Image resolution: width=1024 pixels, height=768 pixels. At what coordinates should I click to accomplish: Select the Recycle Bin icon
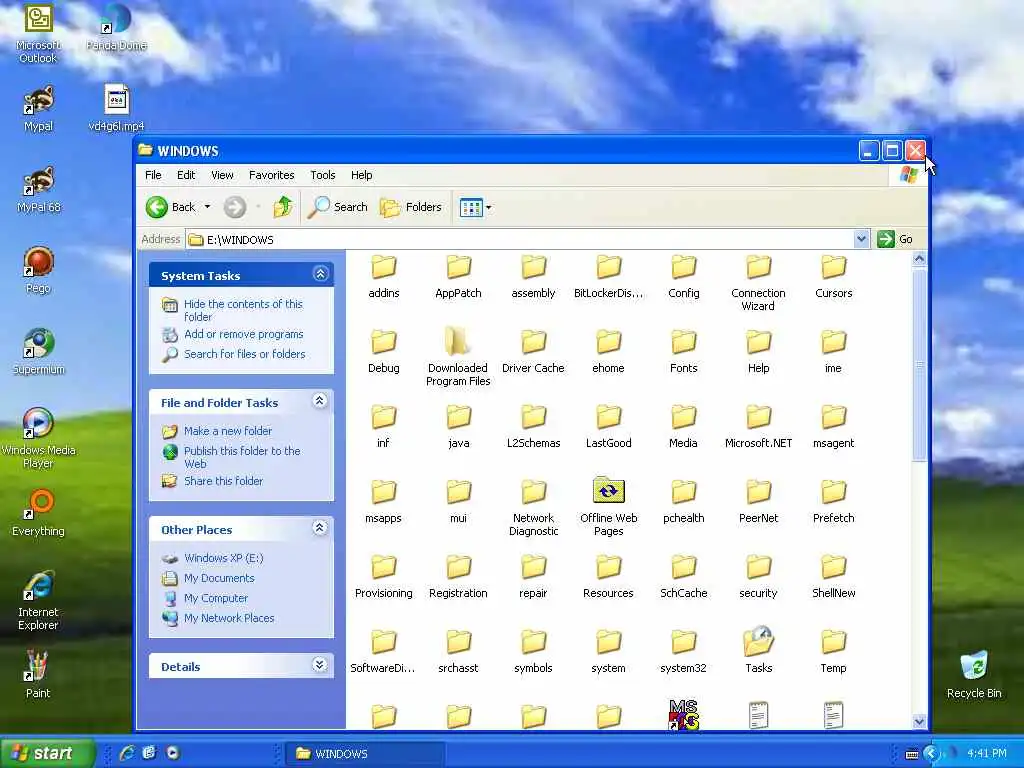pos(974,675)
